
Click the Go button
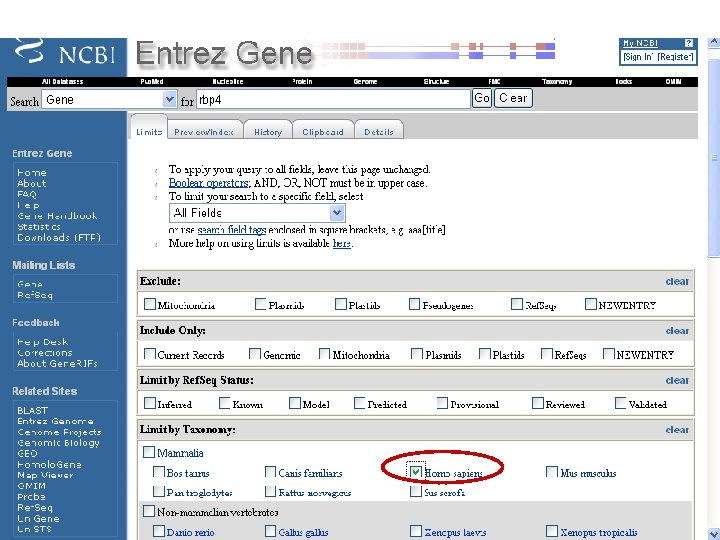coord(482,98)
